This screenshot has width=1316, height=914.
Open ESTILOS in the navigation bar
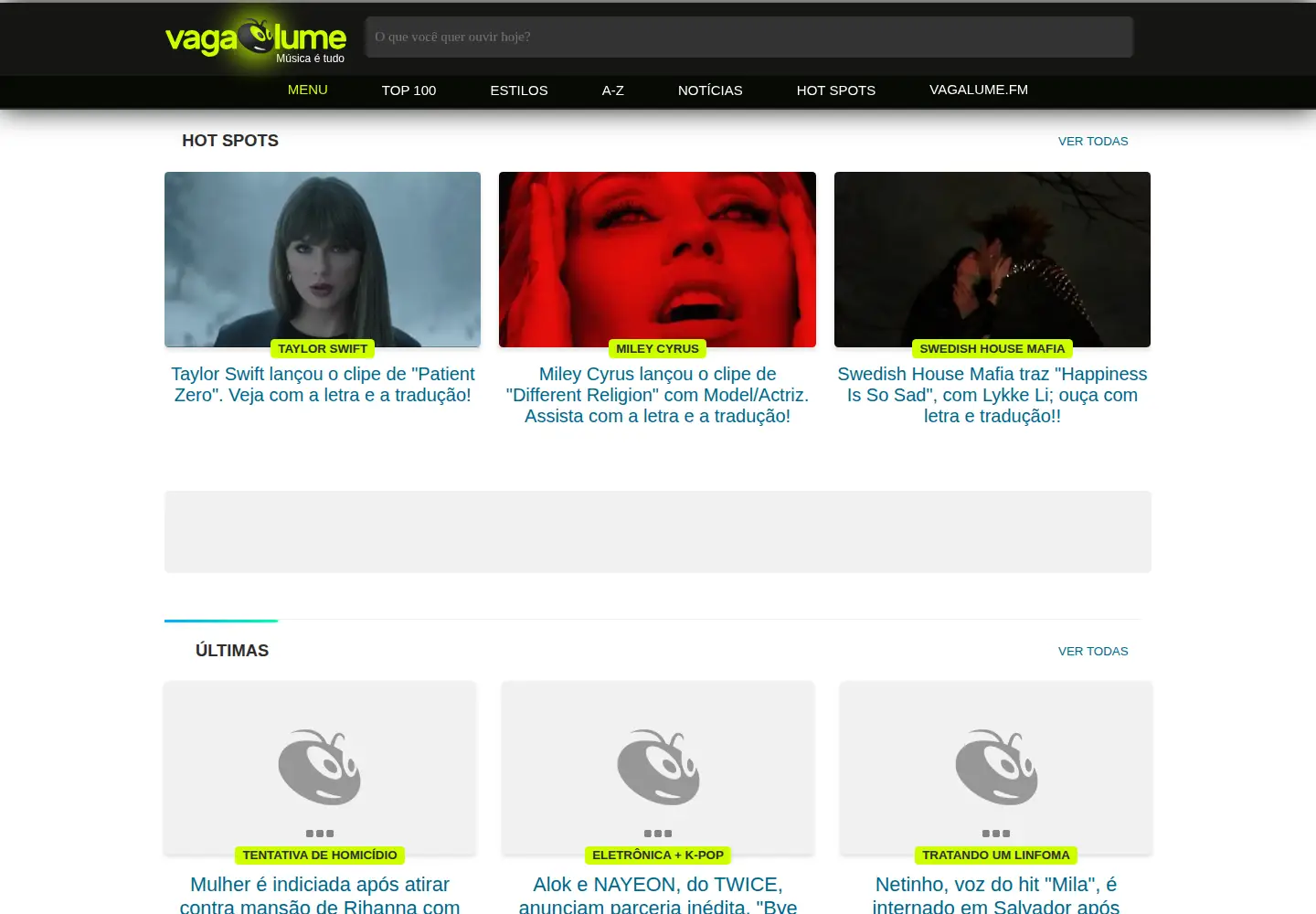tap(519, 90)
